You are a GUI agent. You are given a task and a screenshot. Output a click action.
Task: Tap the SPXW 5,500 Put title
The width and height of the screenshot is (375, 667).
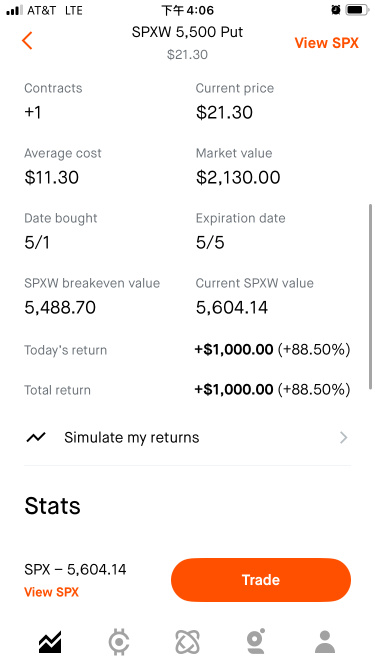coord(188,32)
